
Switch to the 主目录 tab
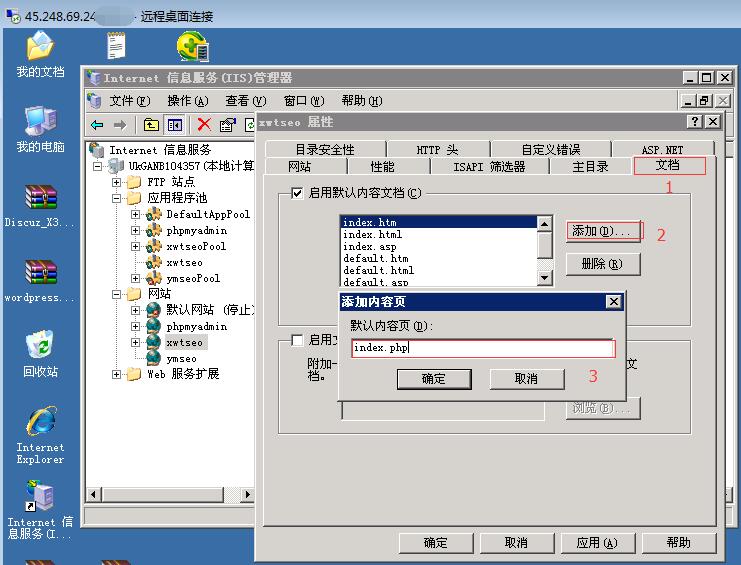coord(590,166)
